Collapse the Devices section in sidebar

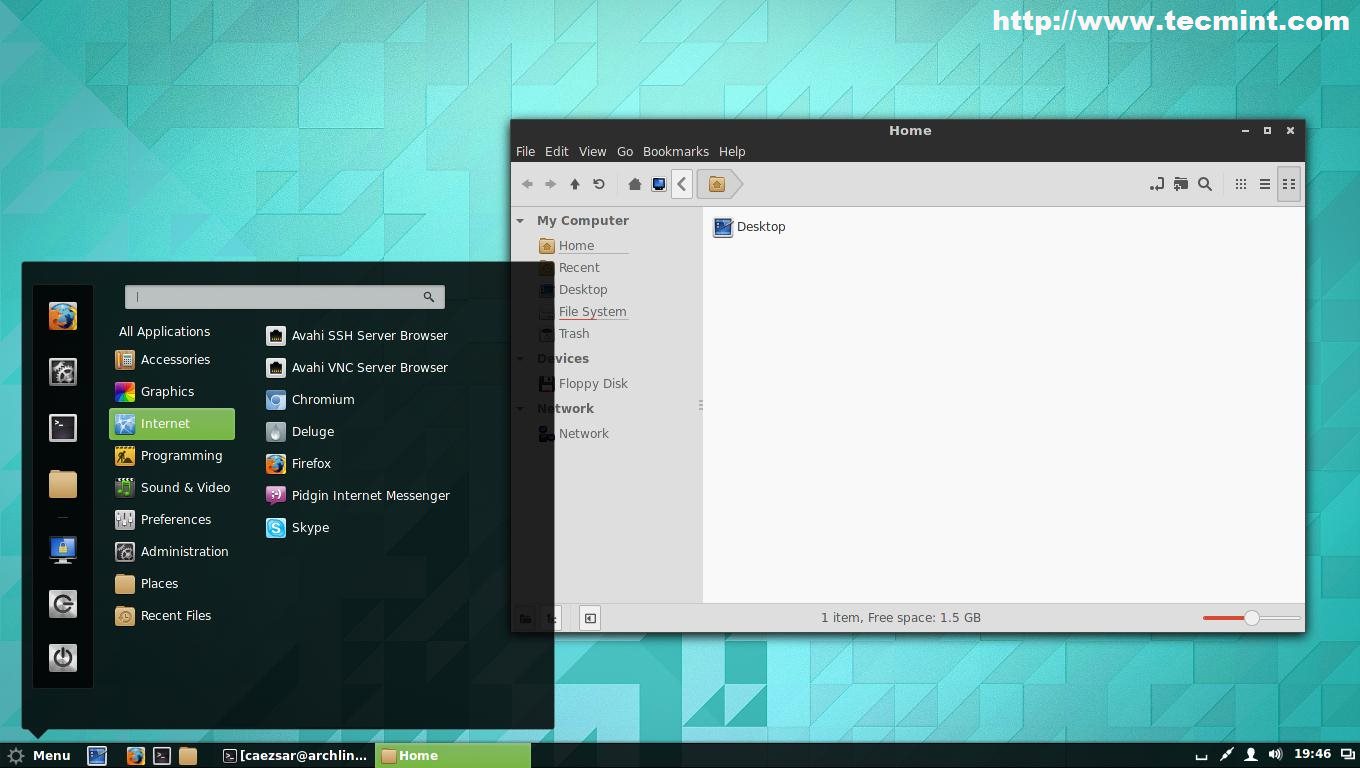tap(520, 359)
